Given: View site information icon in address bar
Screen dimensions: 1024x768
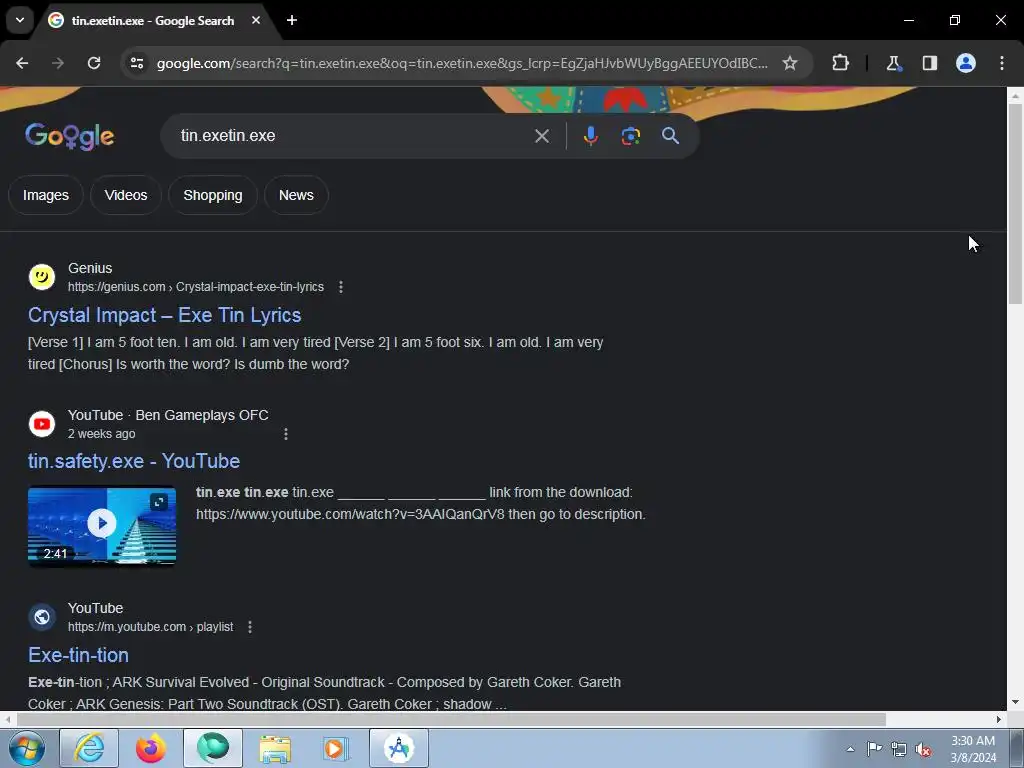Looking at the screenshot, I should tap(136, 63).
